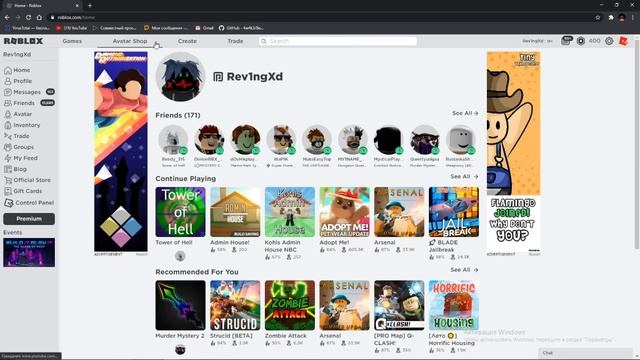The image size is (640, 360).
Task: Click the Roblox search field
Action: (338, 41)
